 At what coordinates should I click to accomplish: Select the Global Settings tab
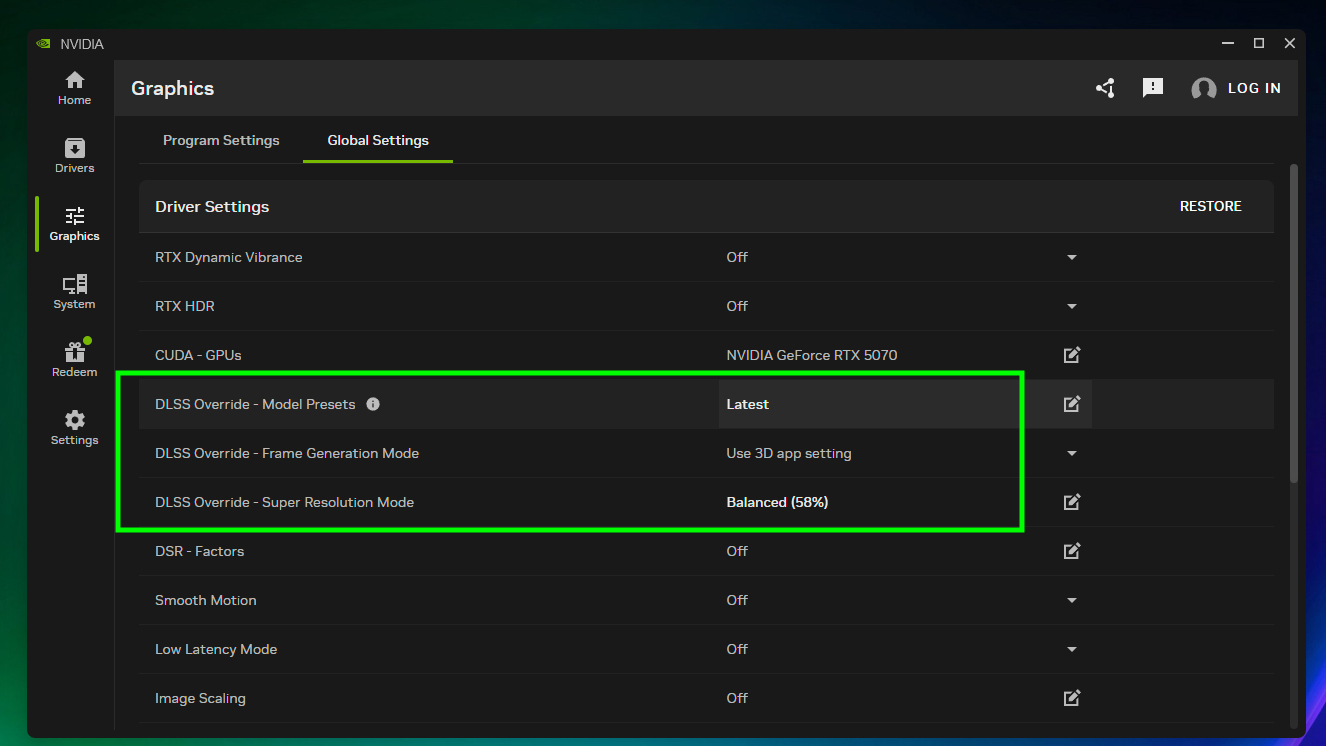click(x=377, y=141)
